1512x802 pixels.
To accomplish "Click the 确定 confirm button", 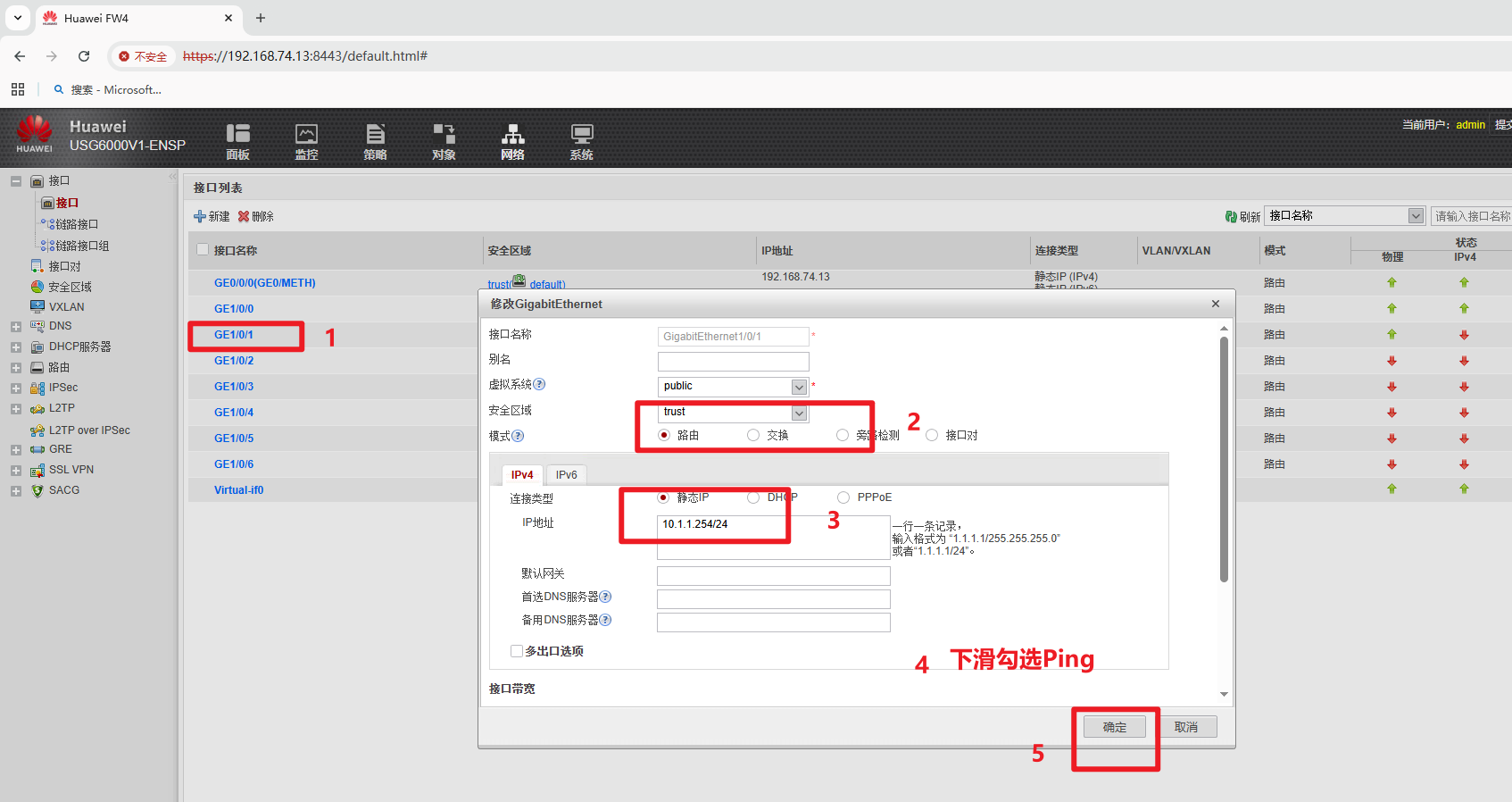I will point(1114,727).
